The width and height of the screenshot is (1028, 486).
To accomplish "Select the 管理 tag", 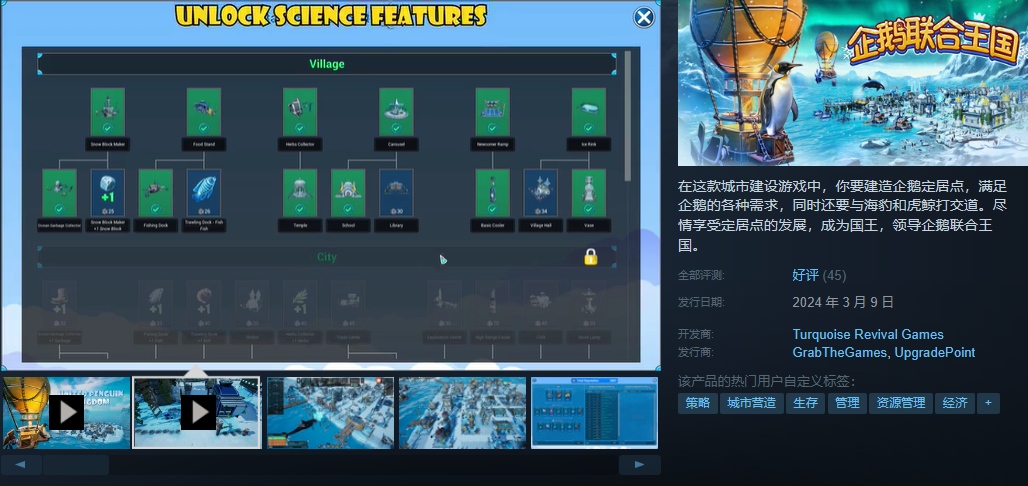I will pos(847,403).
